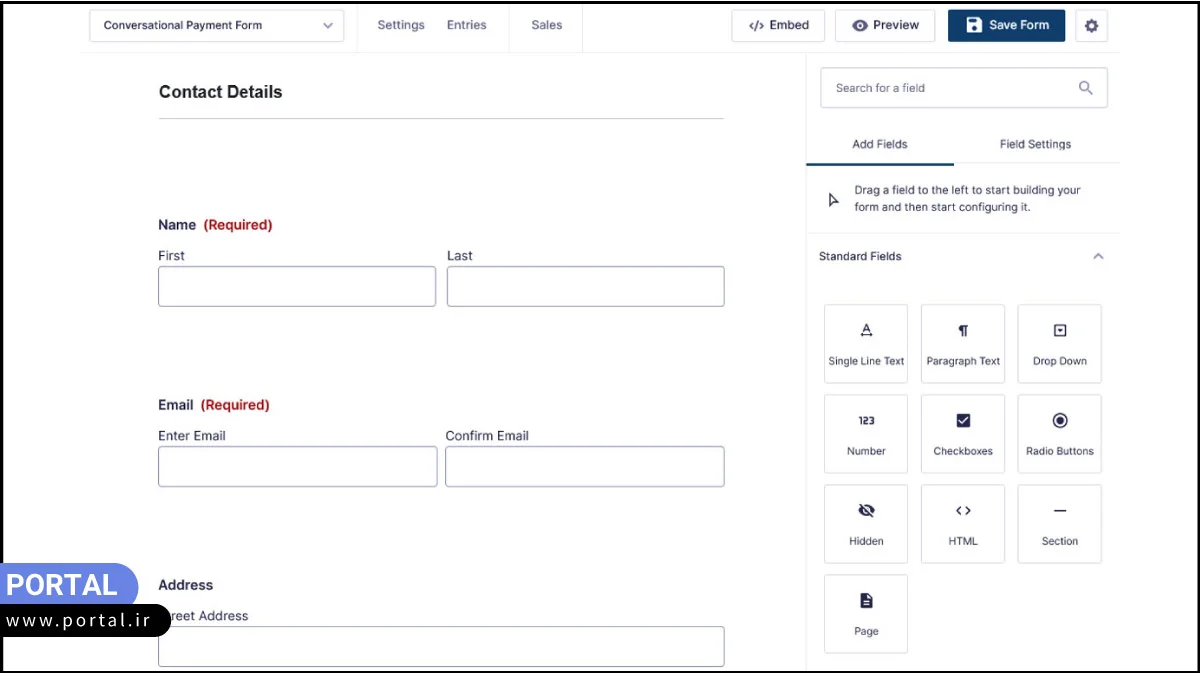Click the Save Form button

tap(1006, 26)
